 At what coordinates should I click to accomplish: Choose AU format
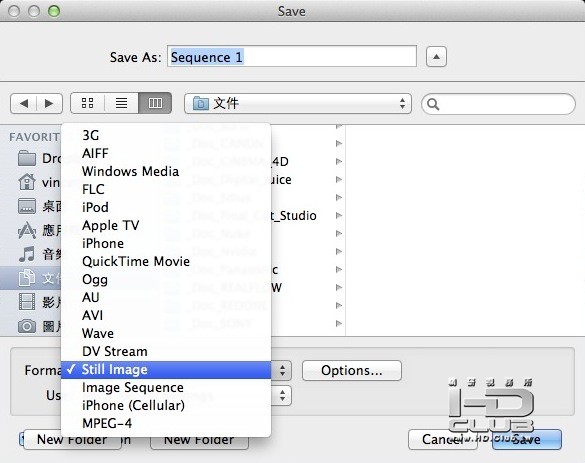click(166, 297)
